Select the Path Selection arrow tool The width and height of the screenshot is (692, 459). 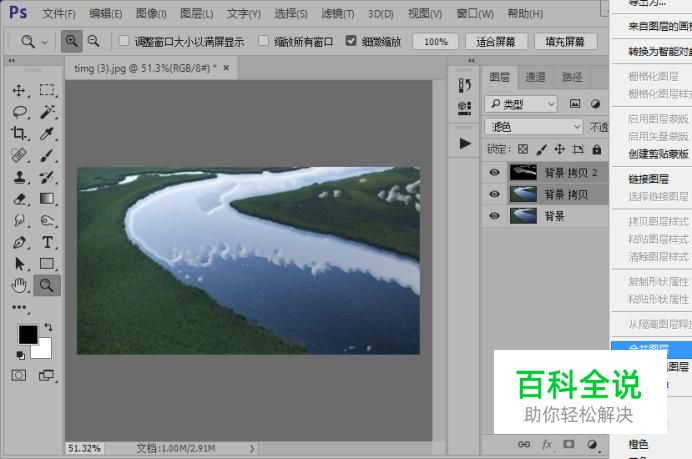click(19, 264)
